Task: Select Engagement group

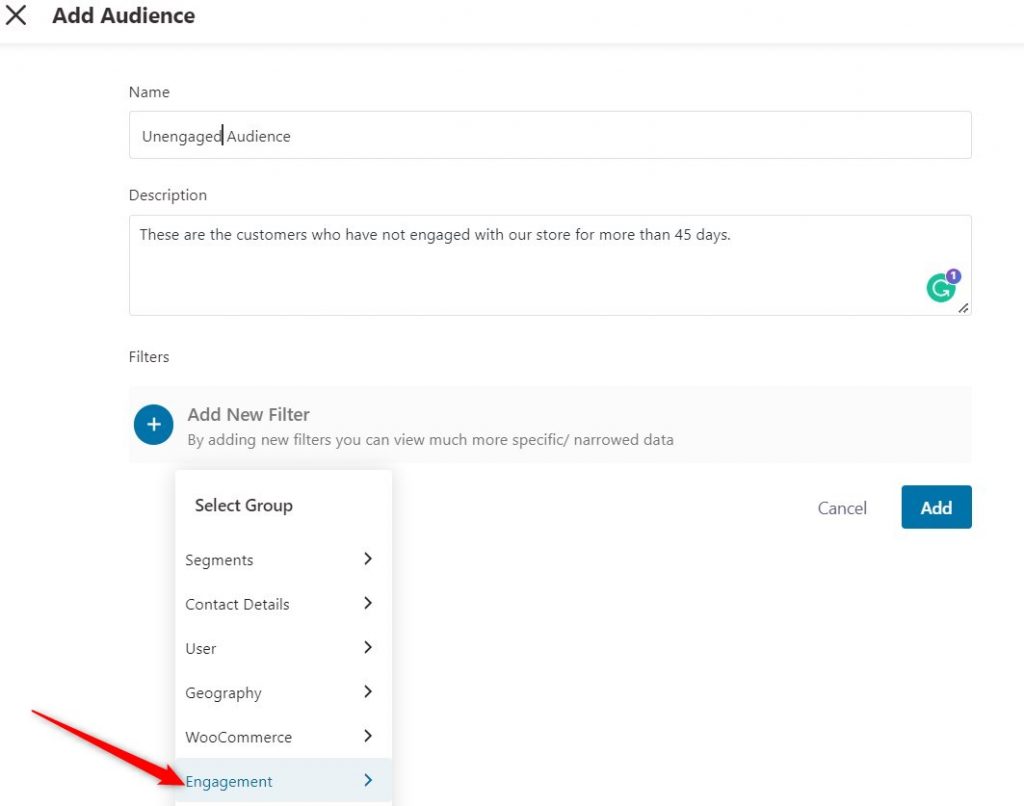Action: tap(283, 781)
